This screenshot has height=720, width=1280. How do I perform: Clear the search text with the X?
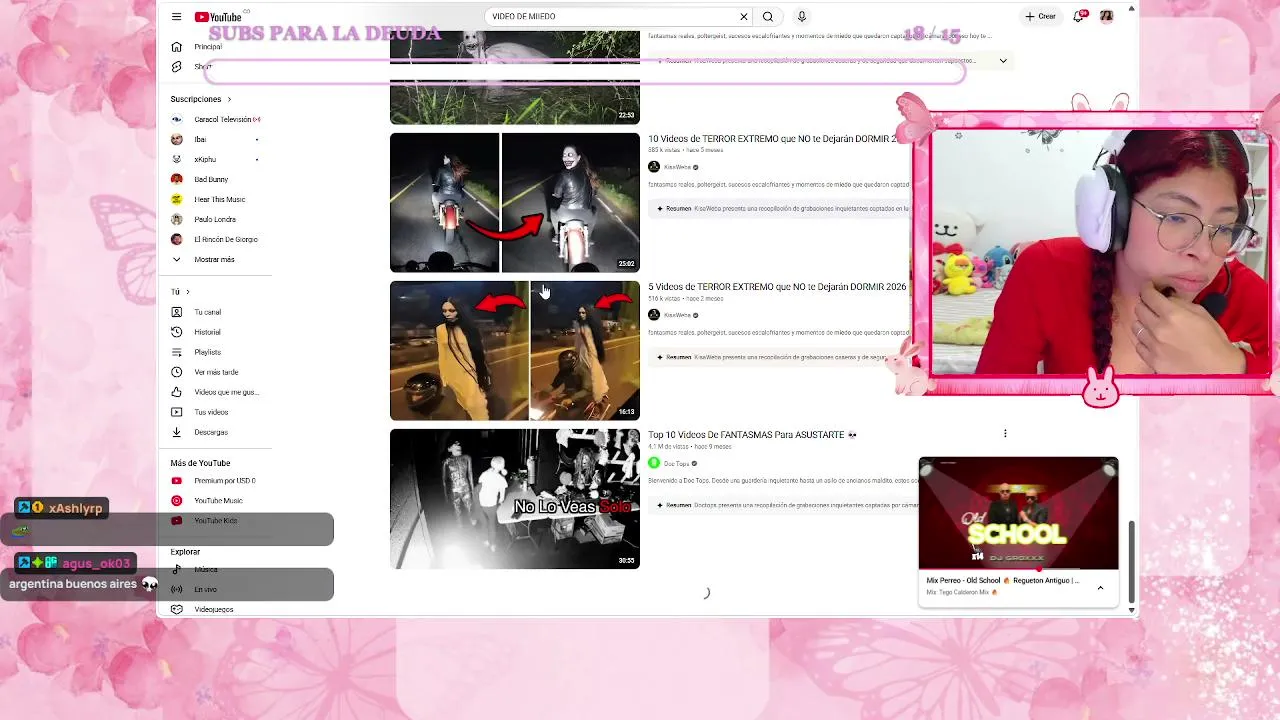click(744, 17)
